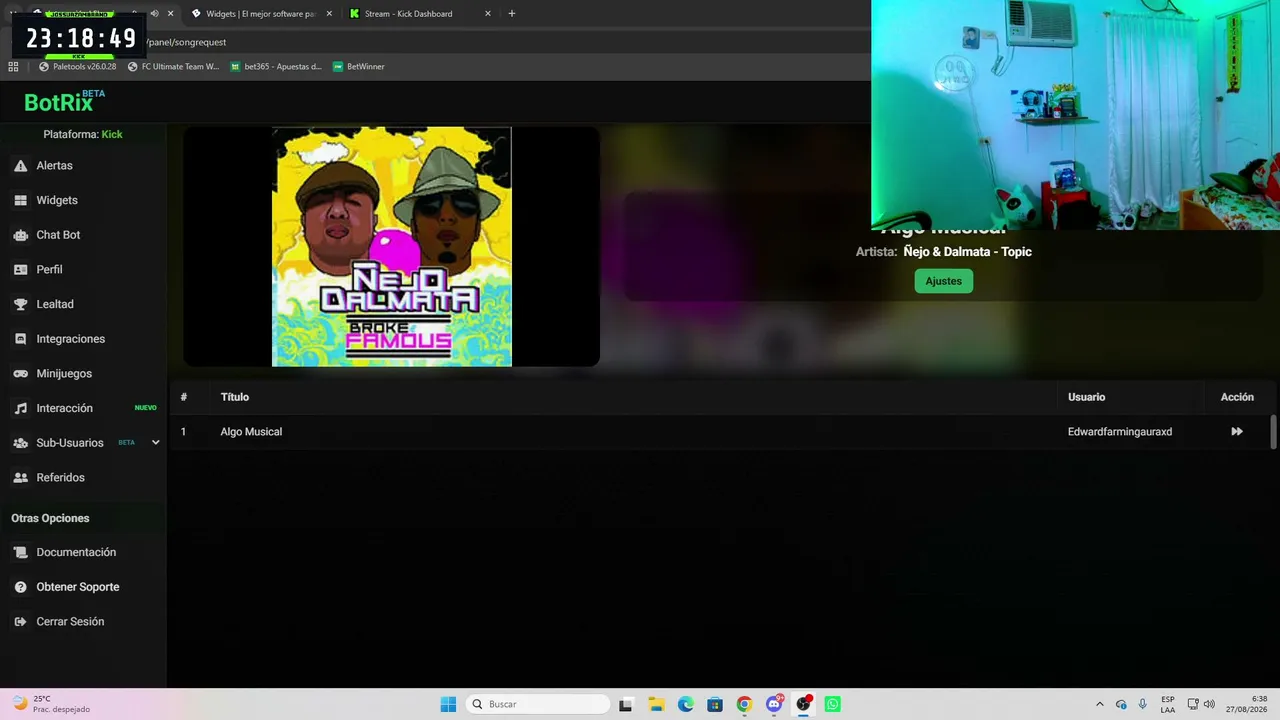This screenshot has width=1280, height=720.
Task: Expand the Sub-Usuarios submenu chevron
Action: (155, 443)
